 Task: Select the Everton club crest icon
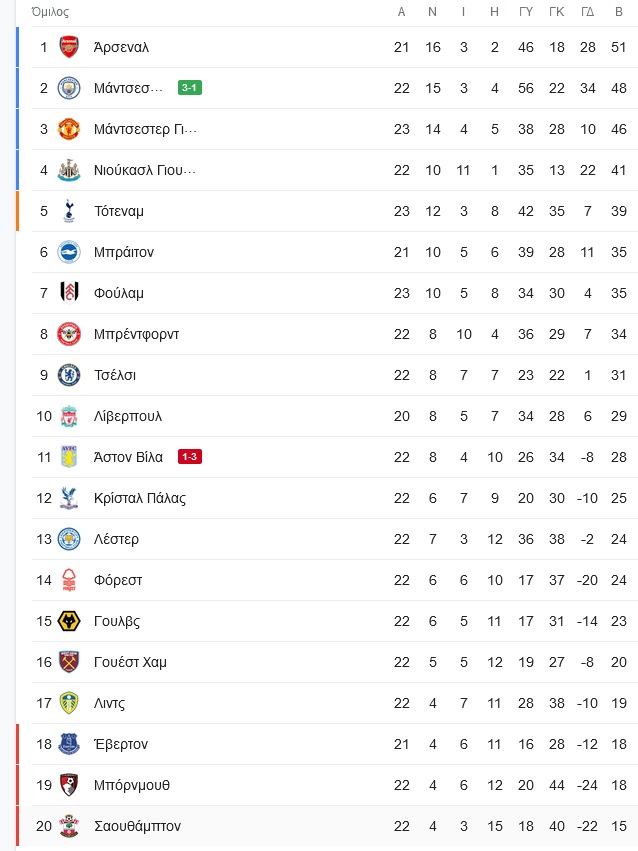[69, 744]
